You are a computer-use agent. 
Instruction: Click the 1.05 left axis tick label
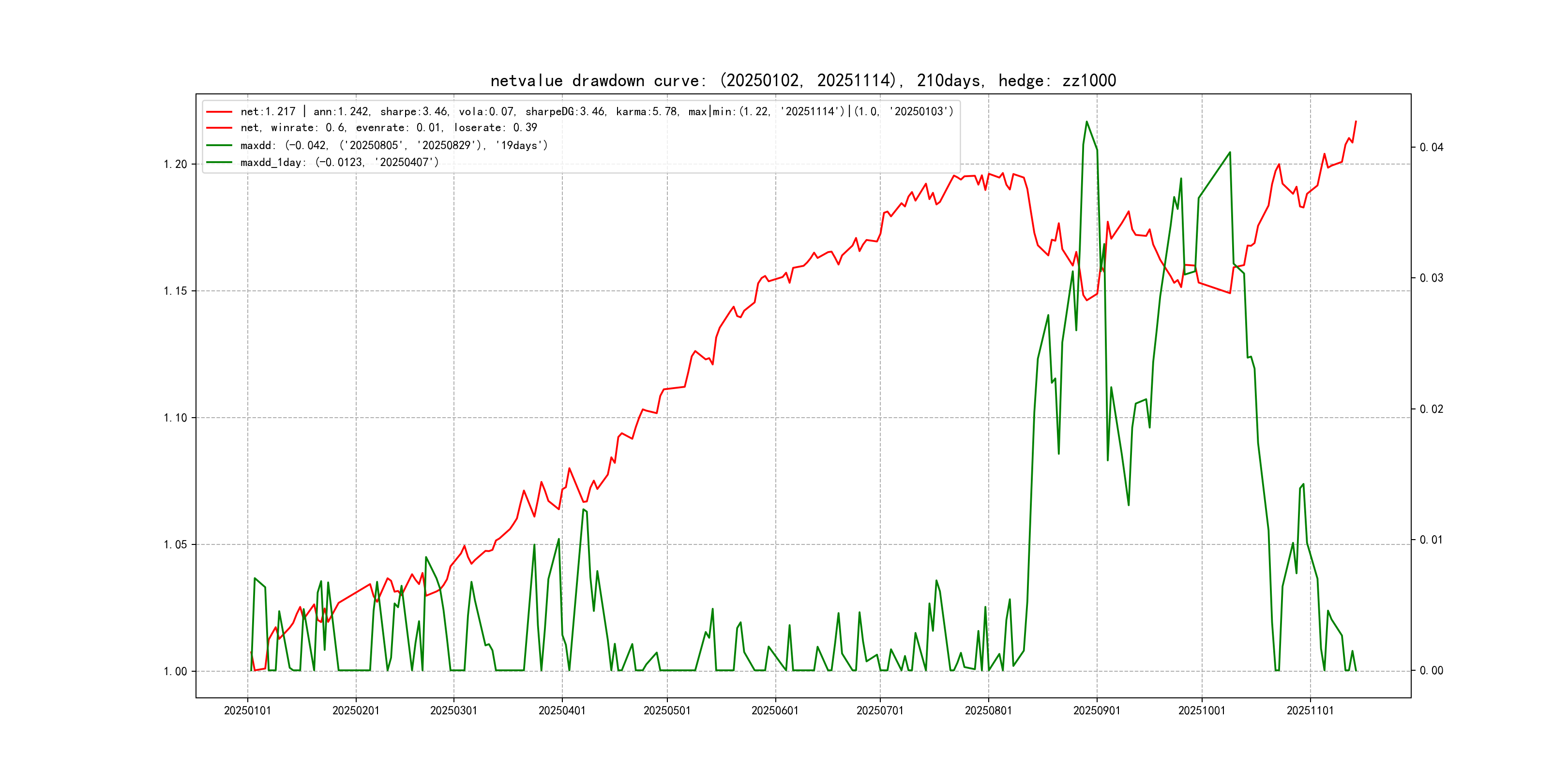tap(175, 545)
